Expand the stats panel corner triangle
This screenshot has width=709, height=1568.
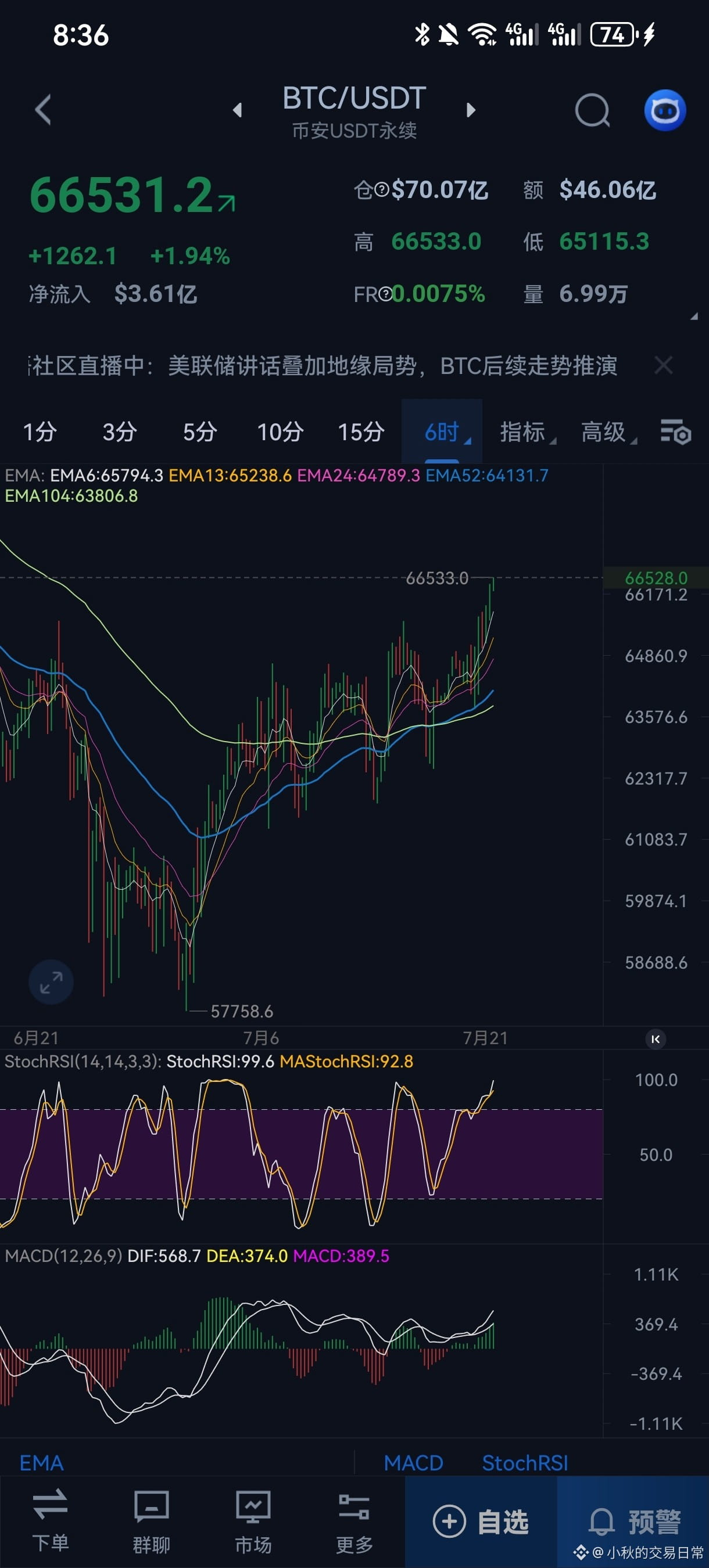(x=694, y=317)
